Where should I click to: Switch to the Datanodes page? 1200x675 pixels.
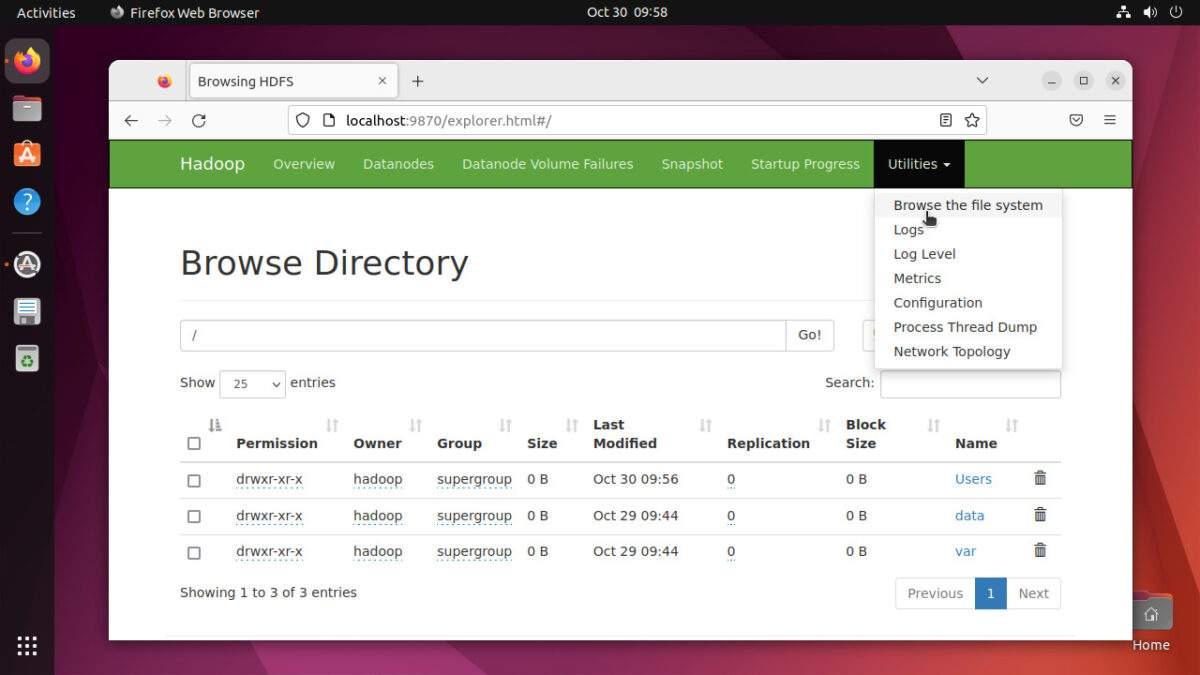[398, 163]
